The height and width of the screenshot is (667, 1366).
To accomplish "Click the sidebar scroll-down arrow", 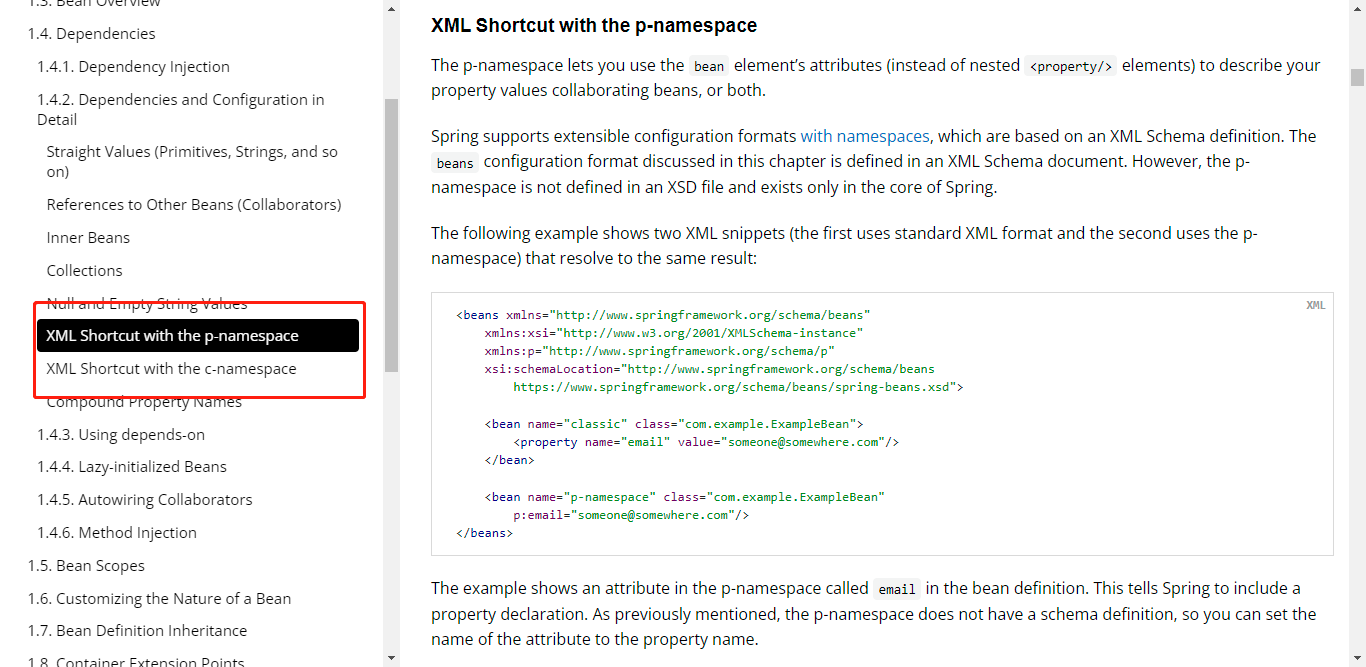I will (x=391, y=658).
